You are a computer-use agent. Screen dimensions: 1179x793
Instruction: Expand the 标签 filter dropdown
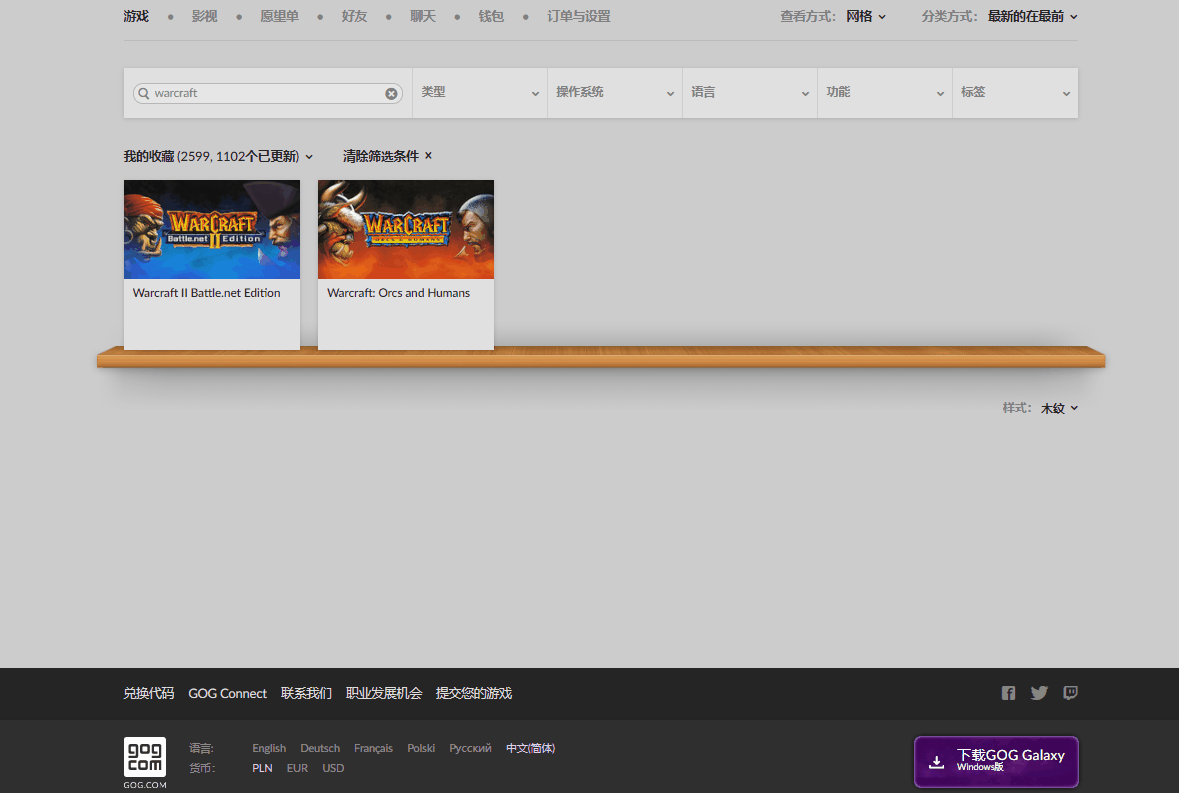(x=1015, y=93)
